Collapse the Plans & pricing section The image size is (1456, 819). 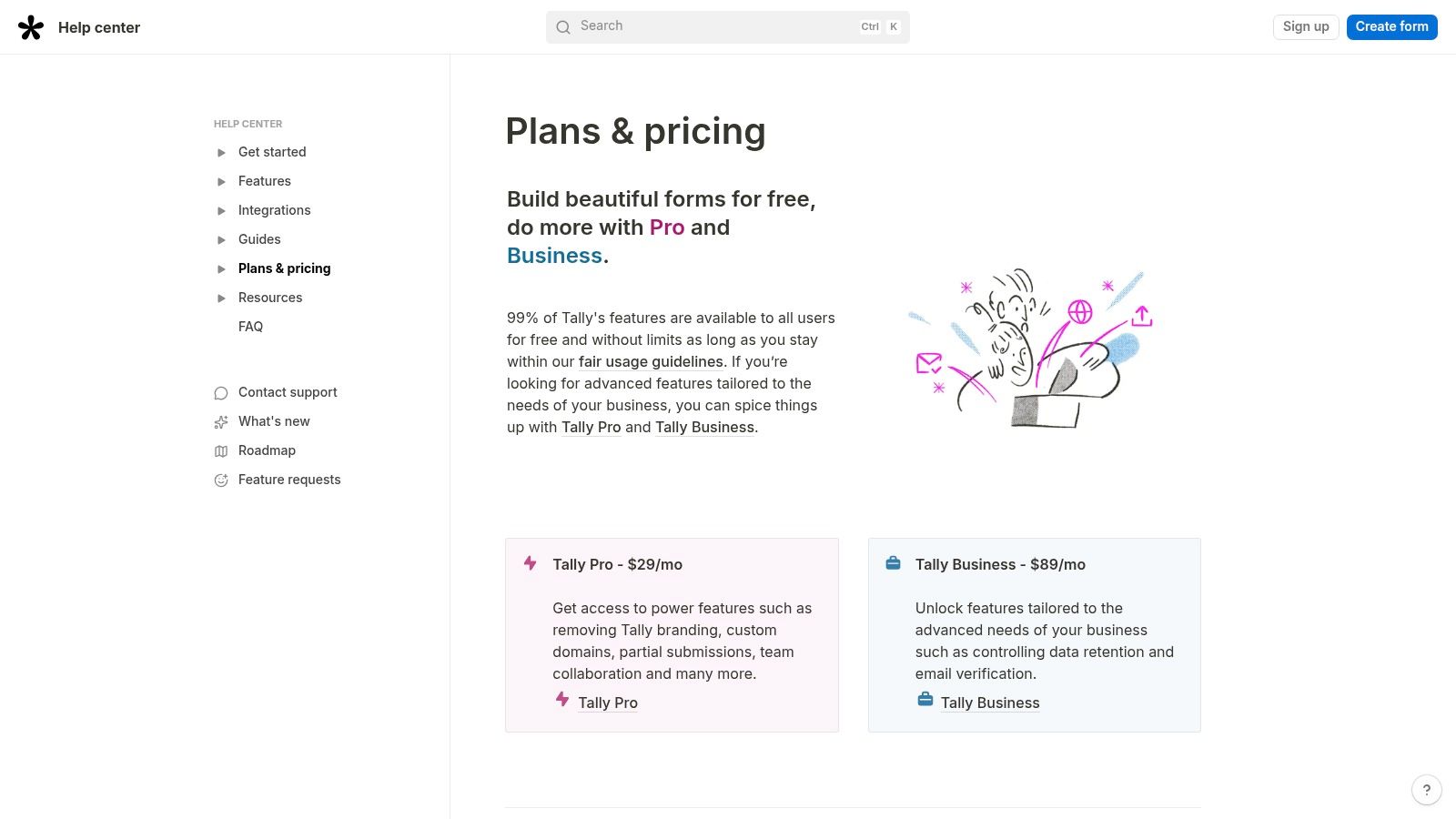click(x=221, y=268)
